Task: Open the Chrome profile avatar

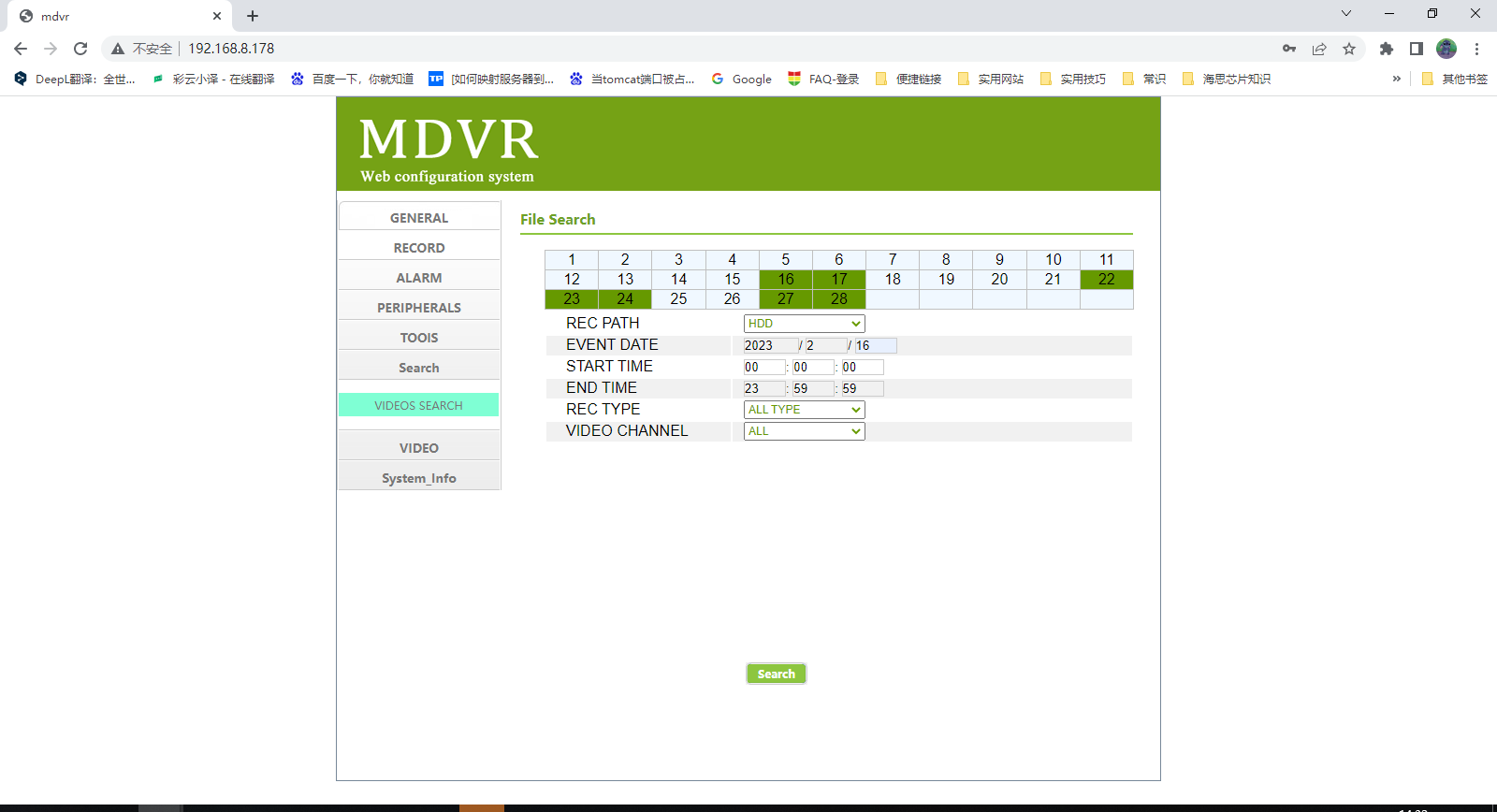Action: (x=1446, y=49)
